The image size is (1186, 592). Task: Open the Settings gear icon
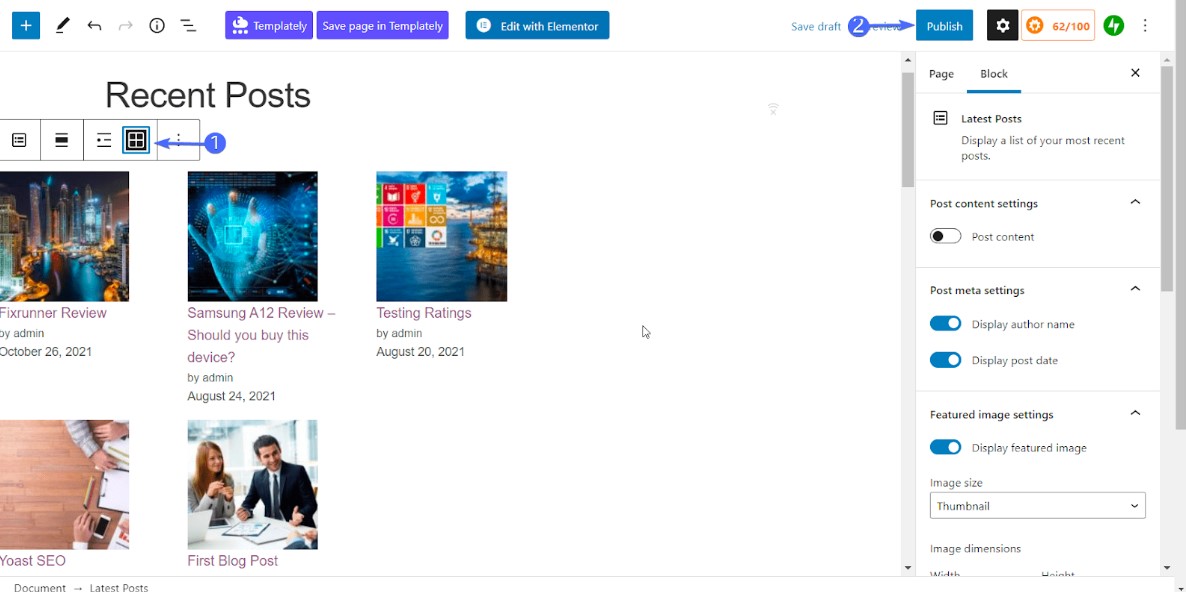(x=1002, y=26)
